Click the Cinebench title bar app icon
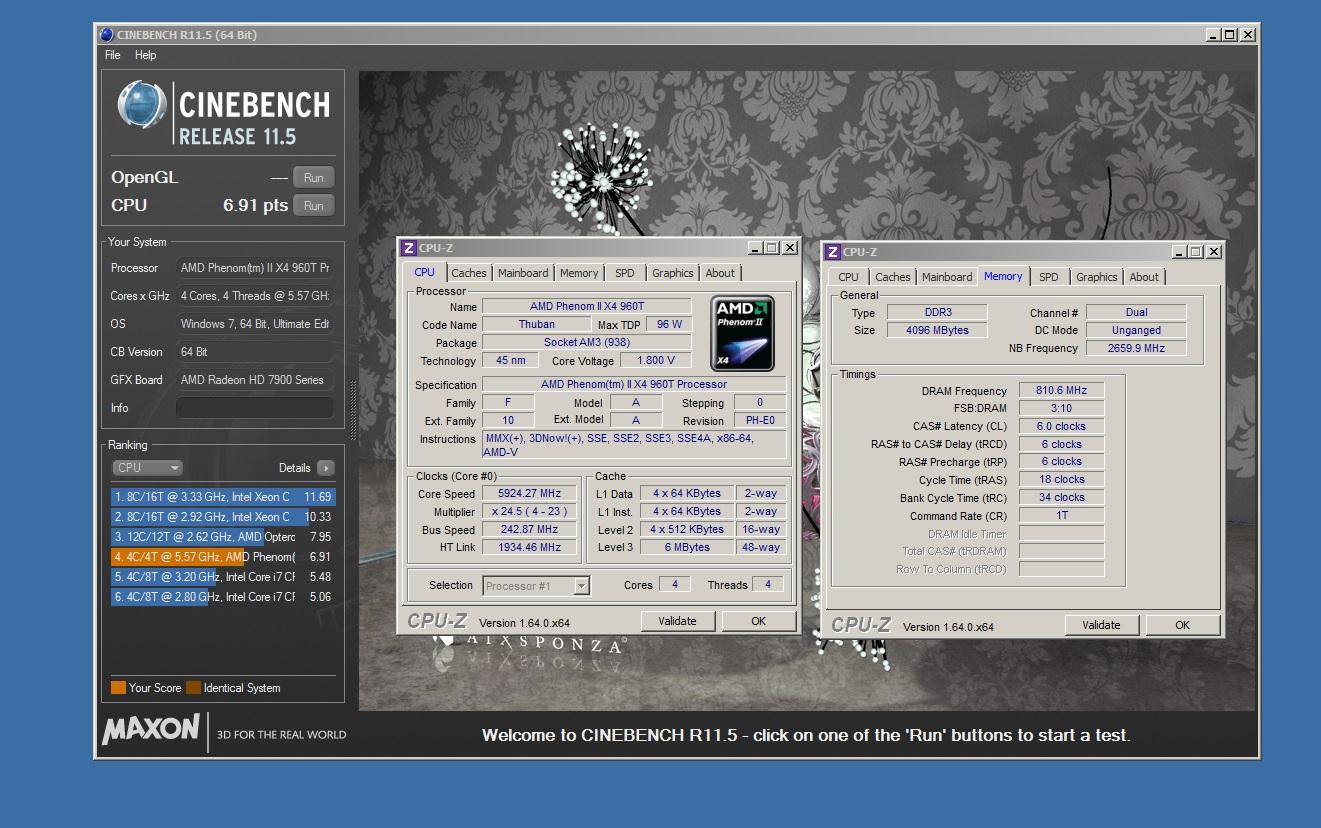This screenshot has width=1321, height=828. click(106, 35)
